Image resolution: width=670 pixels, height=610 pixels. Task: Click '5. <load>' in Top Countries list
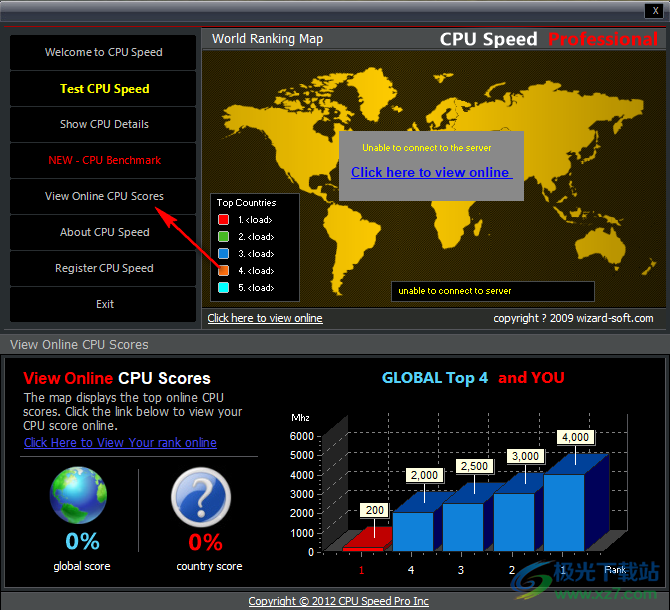coord(256,287)
